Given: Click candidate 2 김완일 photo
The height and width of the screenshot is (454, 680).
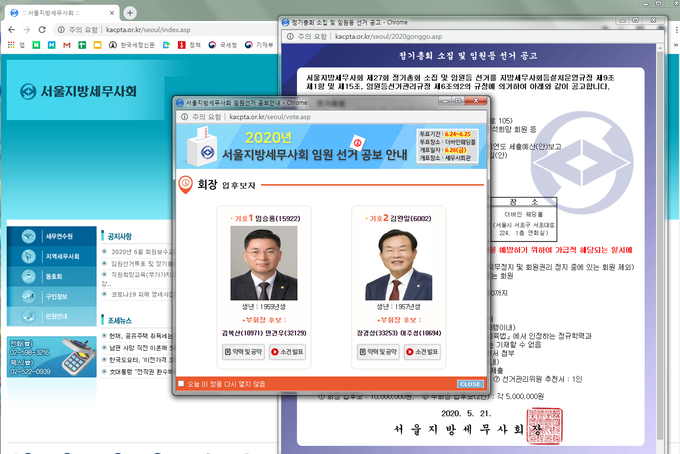Looking at the screenshot, I should [x=399, y=263].
